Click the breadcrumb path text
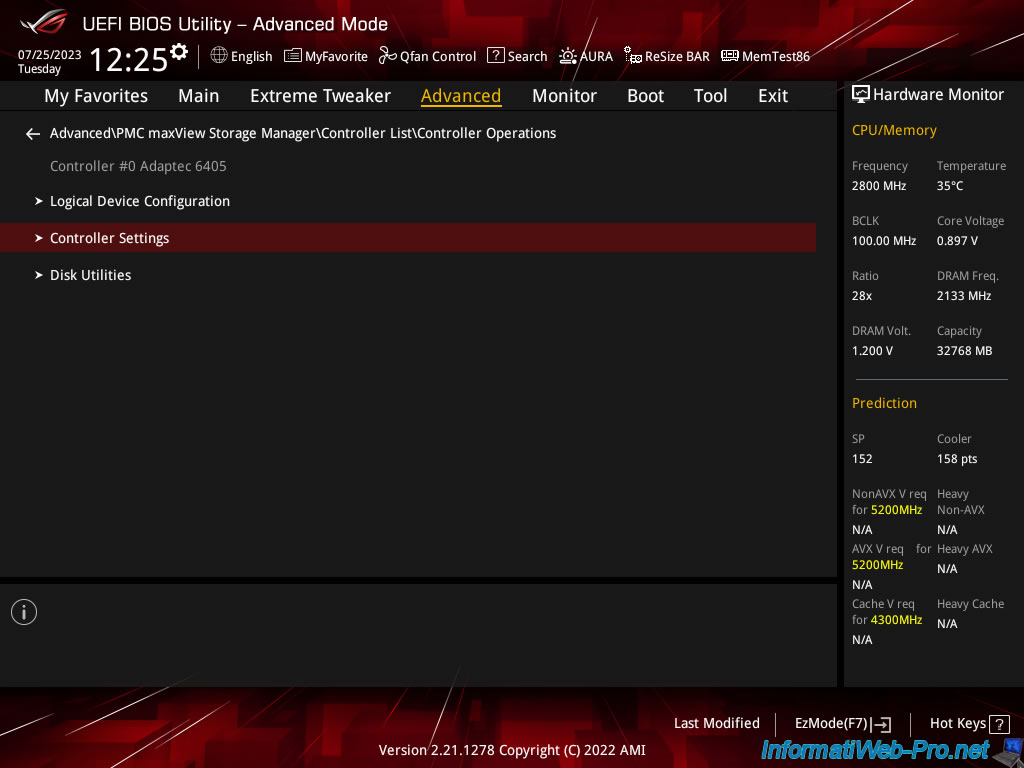Screen dimensions: 1024x768 (x=303, y=133)
